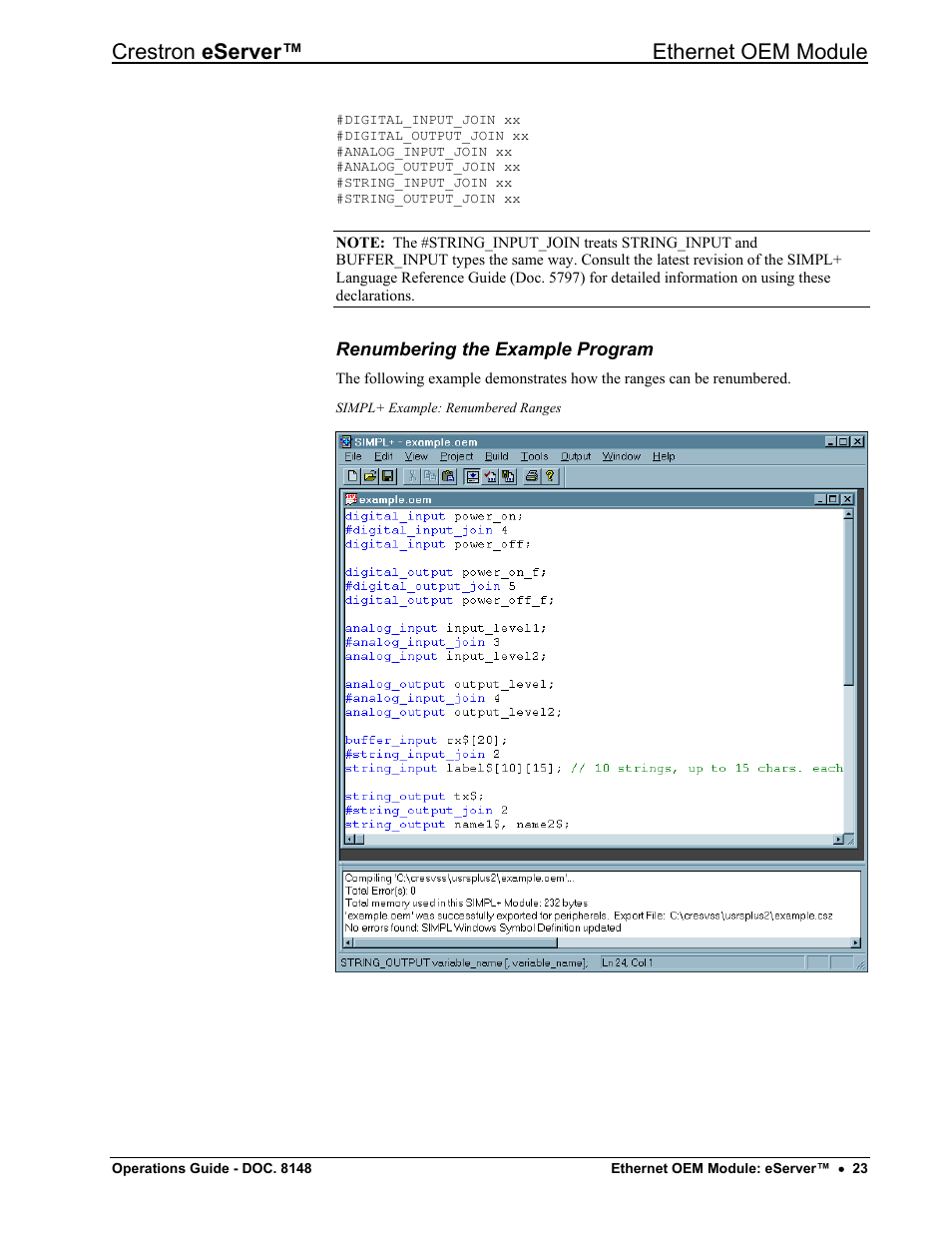Click the example.oem document window icon
Image resolution: width=952 pixels, height=1233 pixels.
click(351, 499)
